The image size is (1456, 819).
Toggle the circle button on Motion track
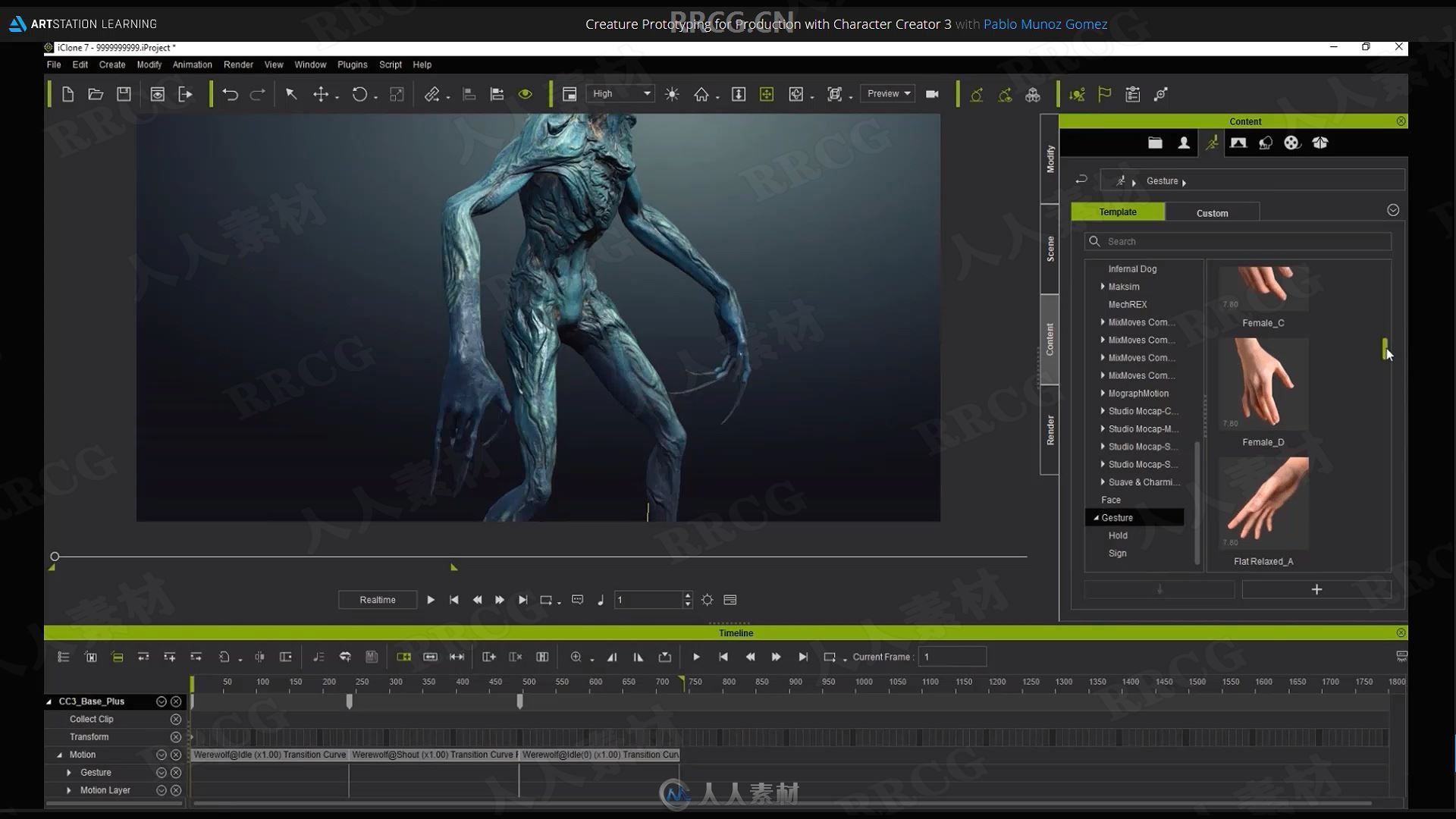click(x=161, y=755)
